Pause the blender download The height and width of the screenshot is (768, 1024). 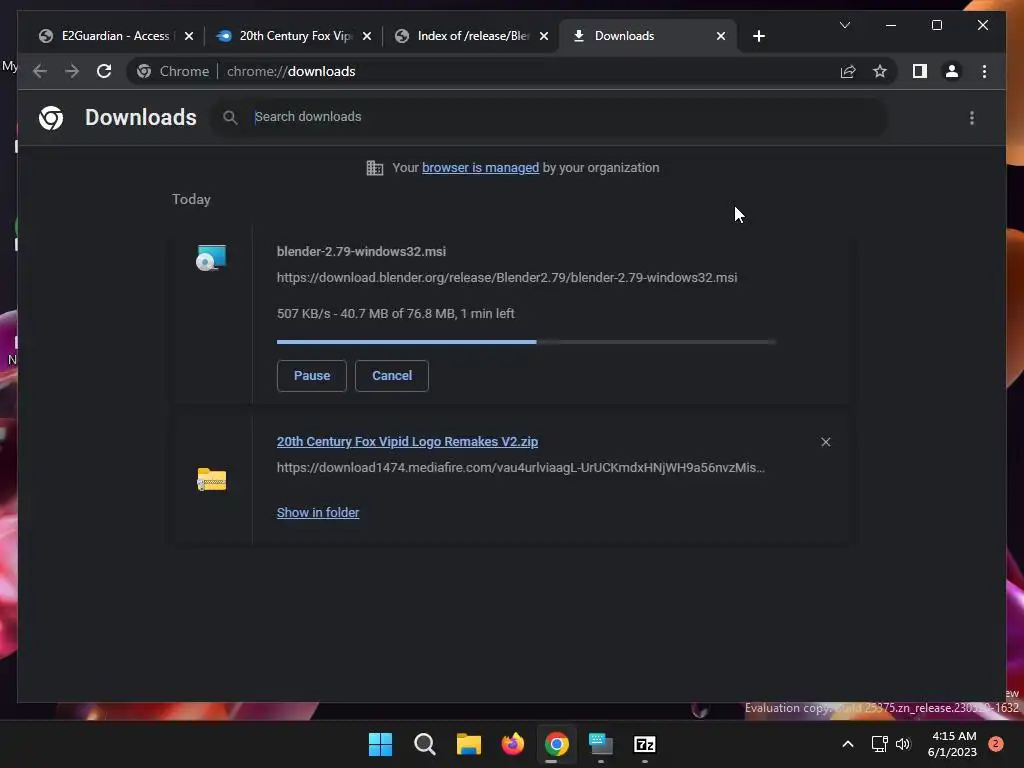tap(312, 376)
